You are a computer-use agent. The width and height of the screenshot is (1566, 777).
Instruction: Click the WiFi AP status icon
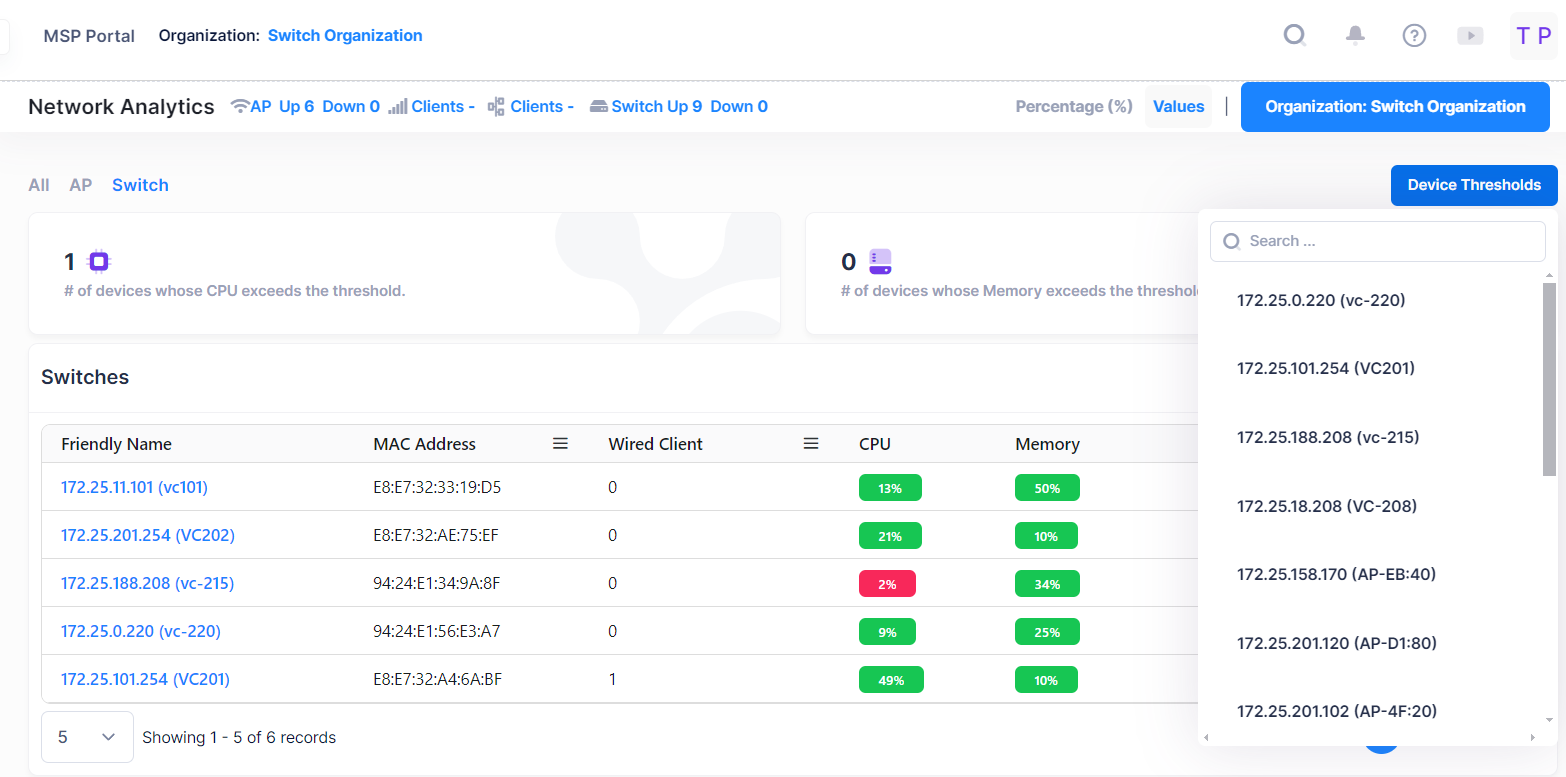point(240,106)
